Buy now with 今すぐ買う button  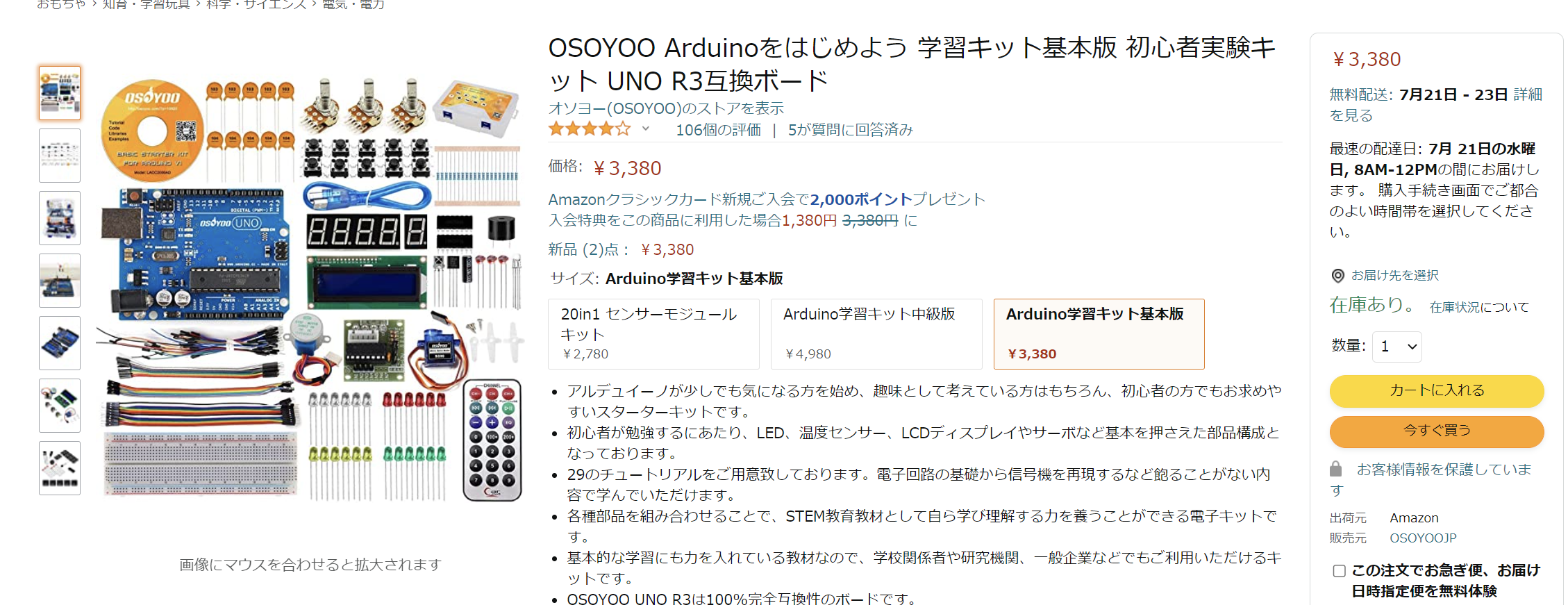tap(1437, 431)
